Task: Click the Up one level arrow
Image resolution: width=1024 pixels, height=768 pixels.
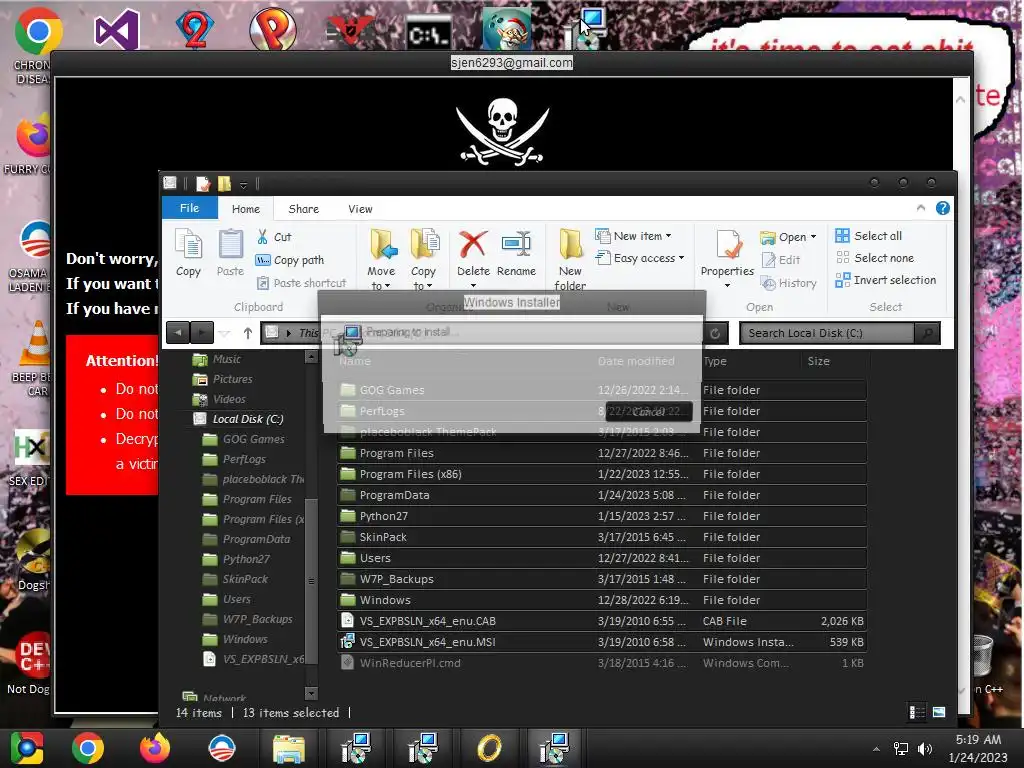Action: click(x=248, y=333)
